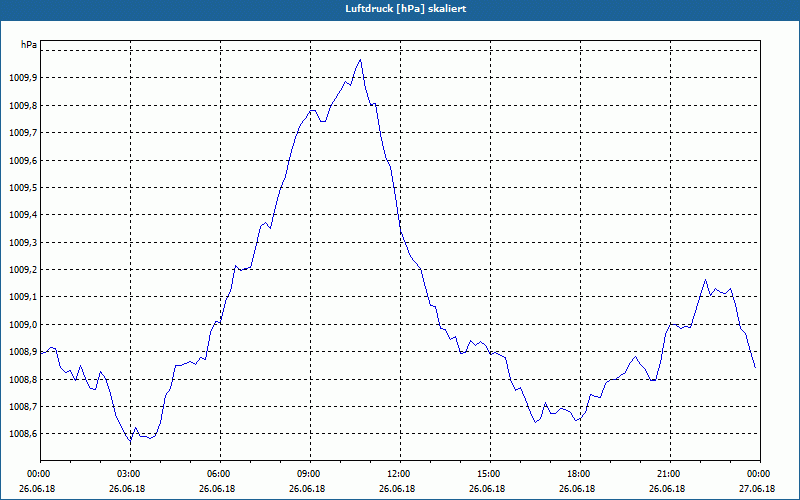Screen dimensions: 800x500
Task: Select the '1009,0' y-axis value
Action: pyautogui.click(x=23, y=324)
